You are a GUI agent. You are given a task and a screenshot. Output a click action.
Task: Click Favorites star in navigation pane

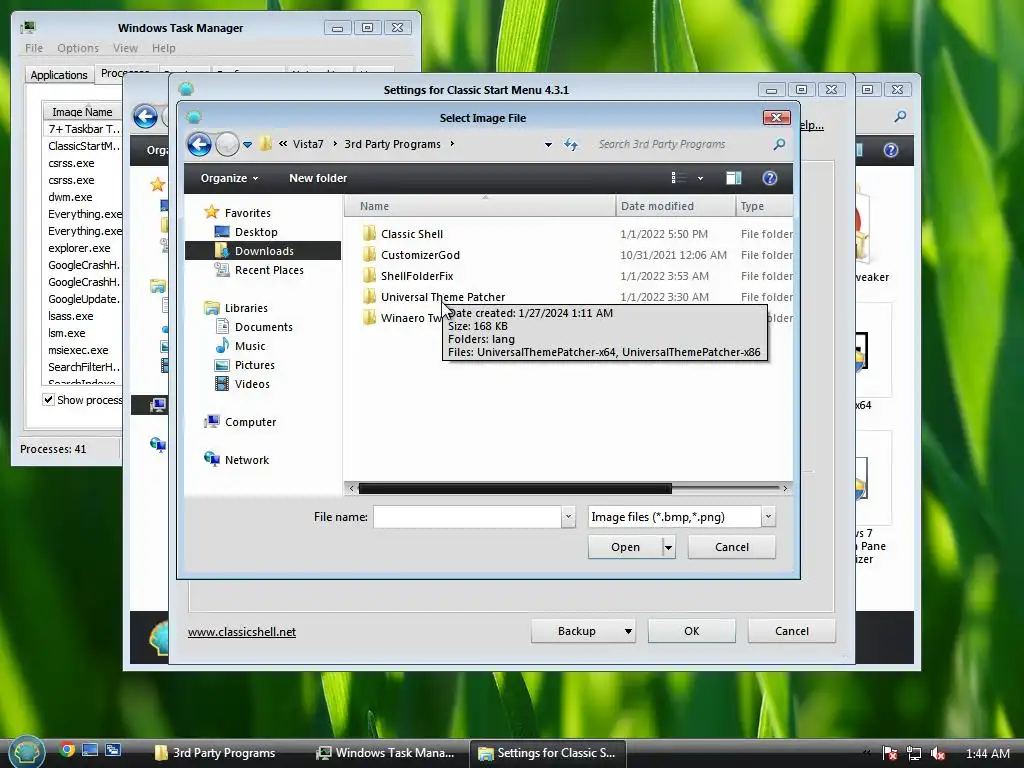pyautogui.click(x=212, y=212)
